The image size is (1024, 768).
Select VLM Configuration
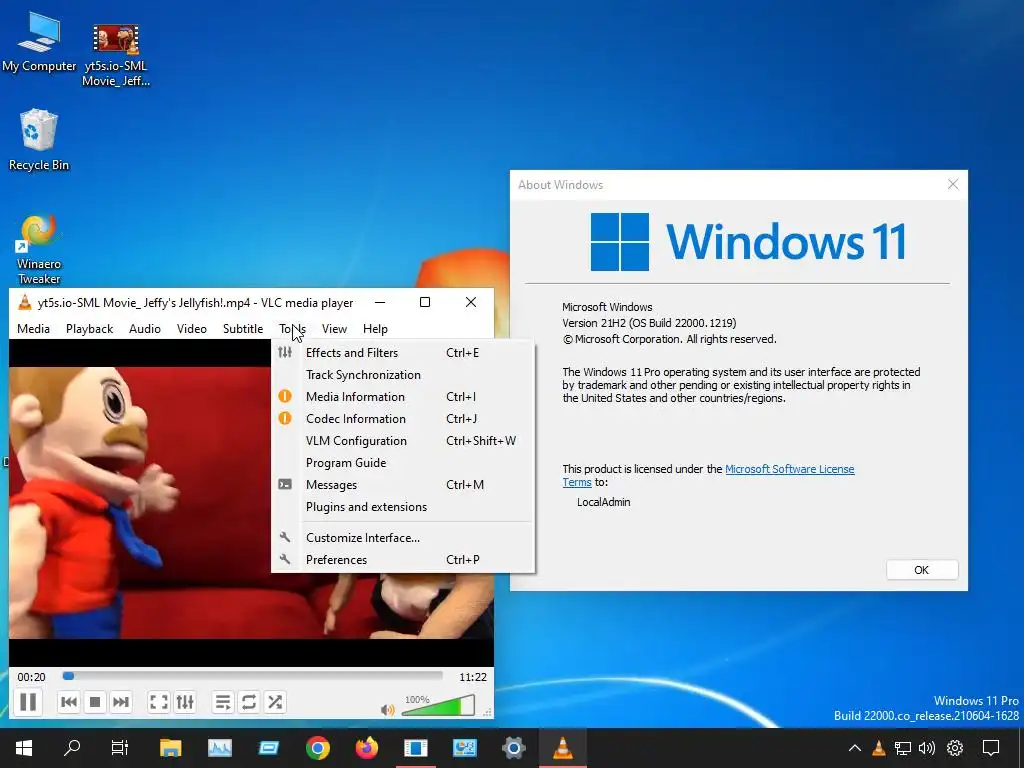click(x=403, y=441)
